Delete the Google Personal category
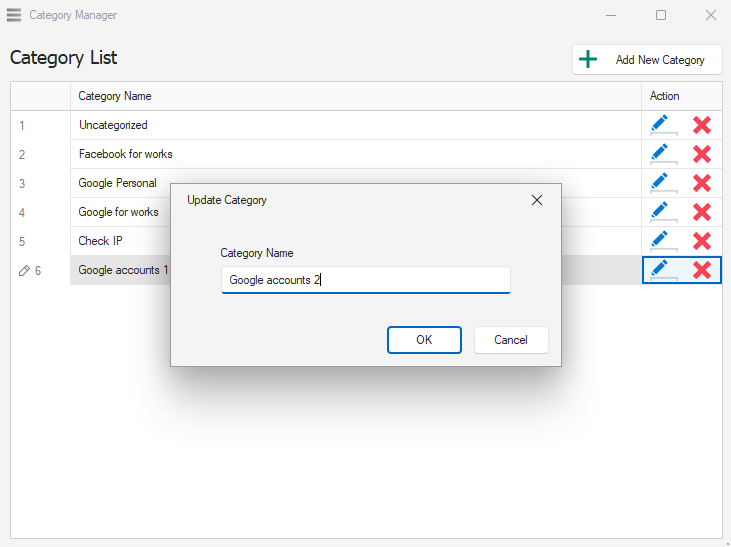The width and height of the screenshot is (731, 547). (x=702, y=183)
